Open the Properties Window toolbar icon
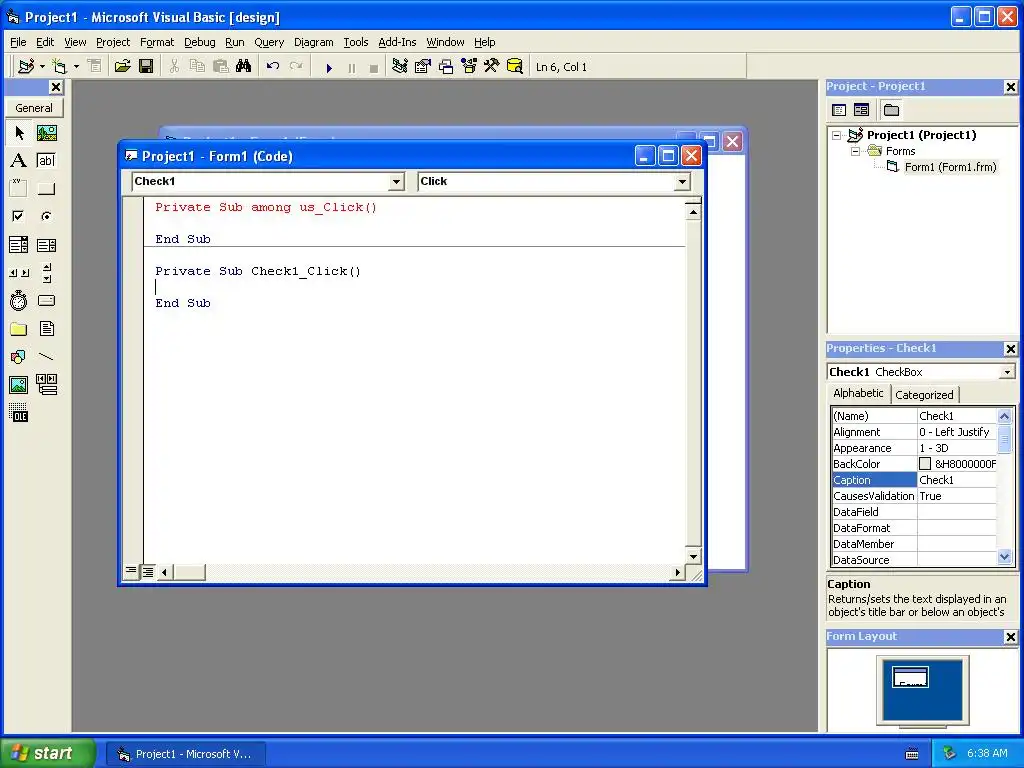Image resolution: width=1024 pixels, height=768 pixels. [423, 67]
